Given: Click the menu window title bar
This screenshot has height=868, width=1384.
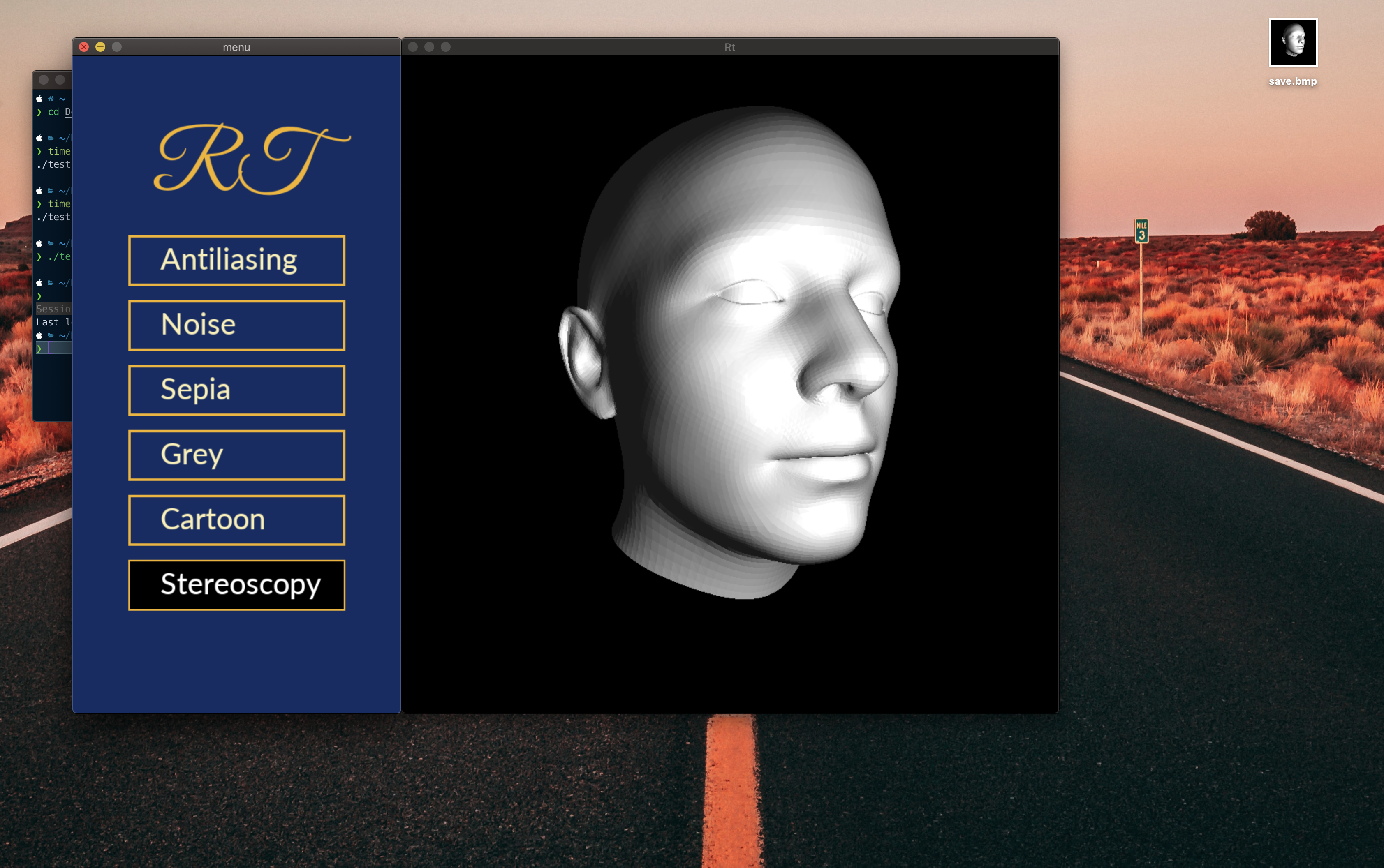Looking at the screenshot, I should pos(236,47).
